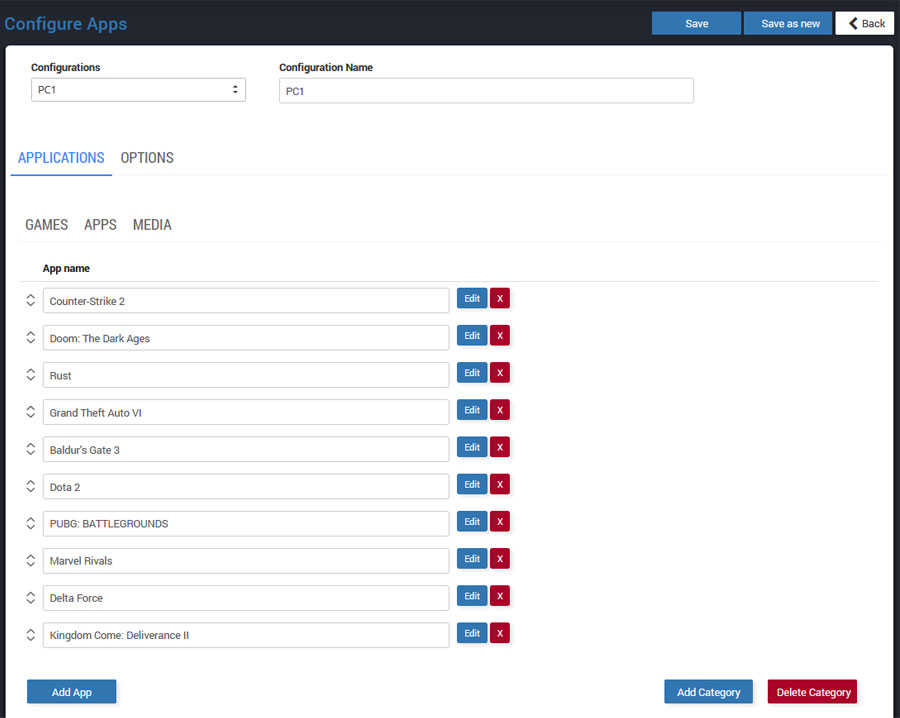Click the reorder handle for Baldur's Gate 3
The height and width of the screenshot is (718, 900).
[30, 449]
